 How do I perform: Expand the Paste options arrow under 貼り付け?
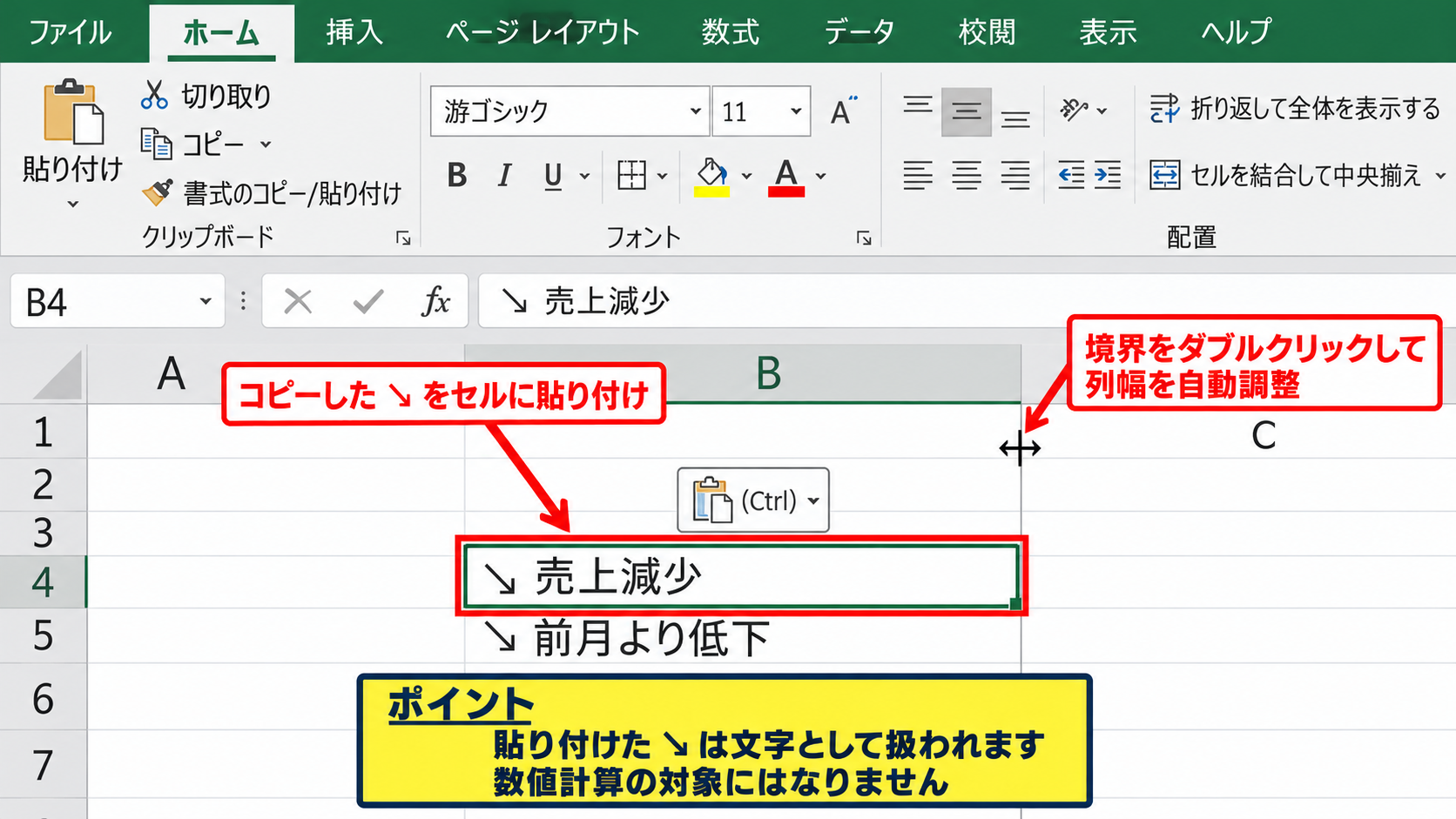click(73, 205)
